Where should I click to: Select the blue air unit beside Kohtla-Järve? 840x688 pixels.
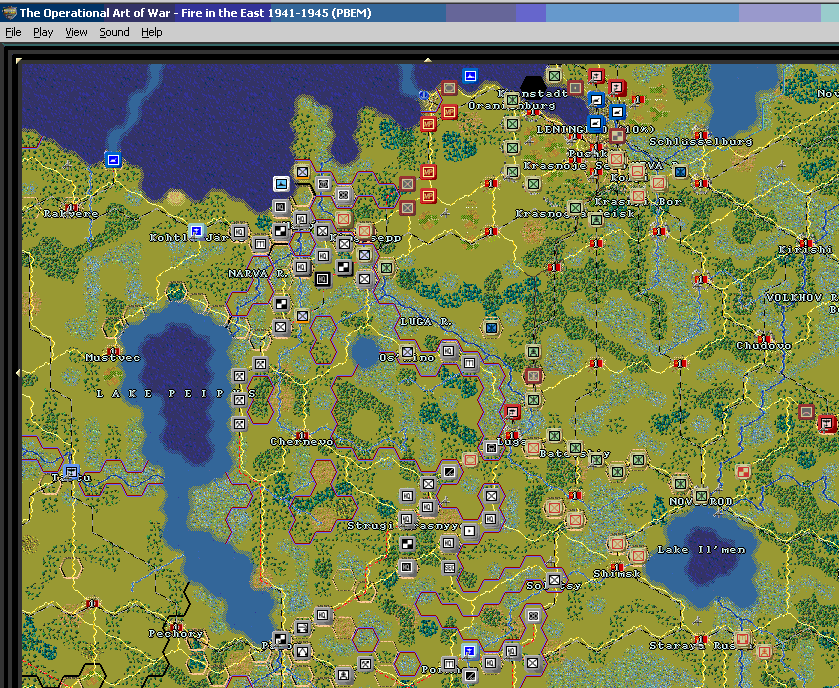tap(197, 231)
